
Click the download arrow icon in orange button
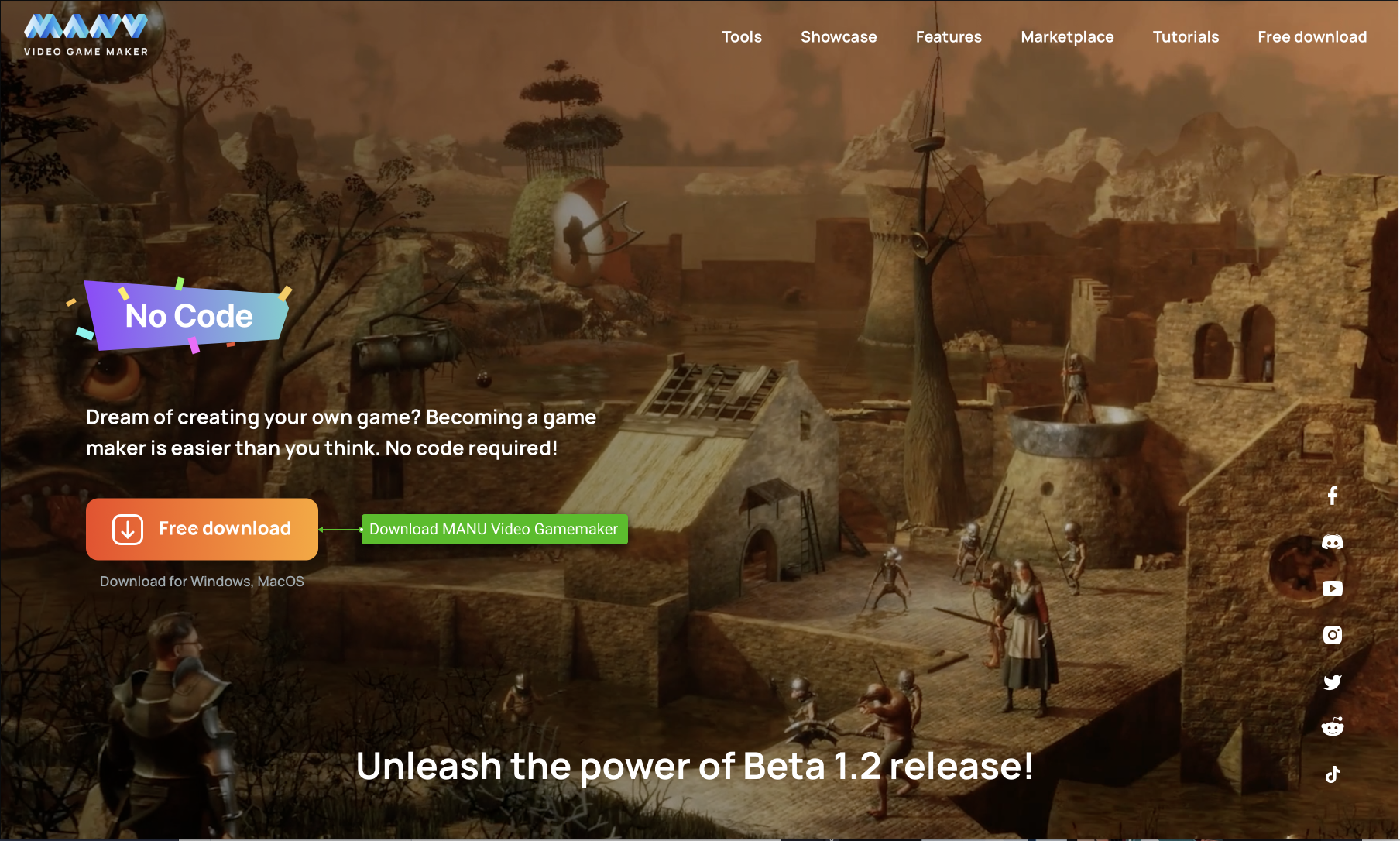128,530
